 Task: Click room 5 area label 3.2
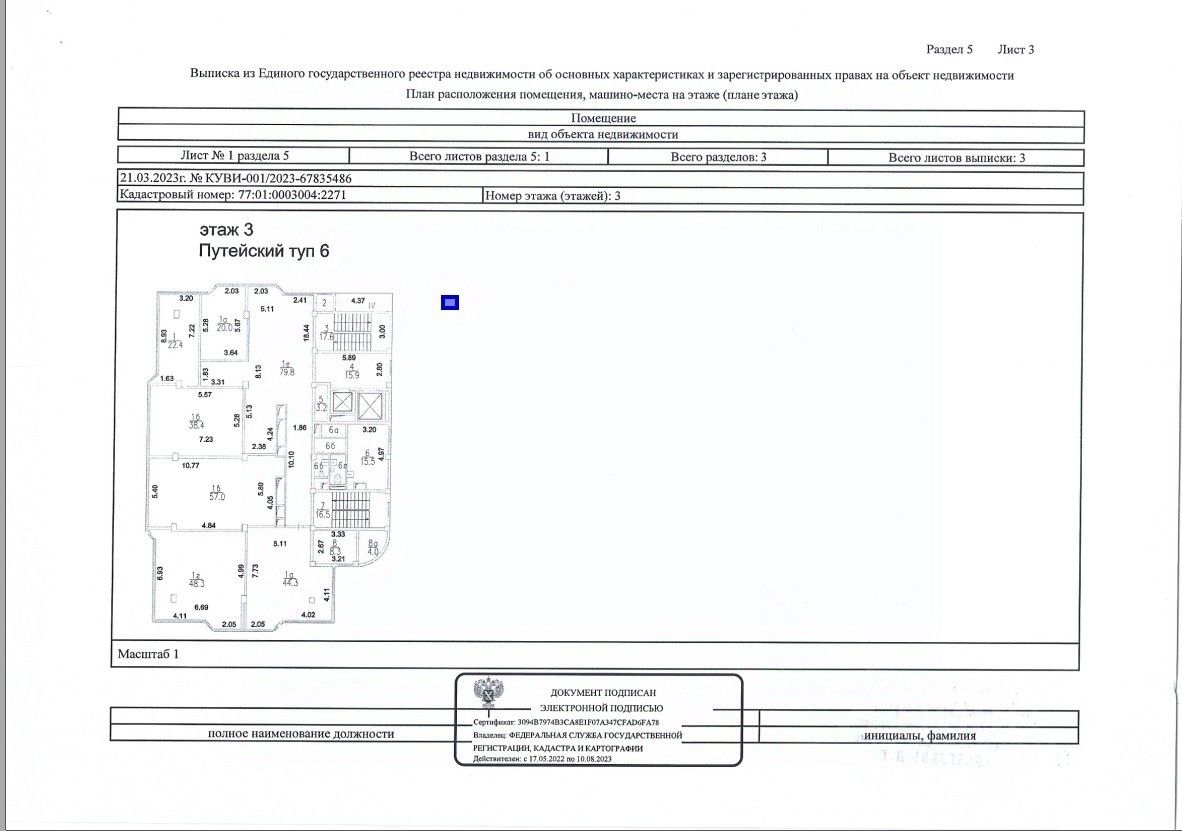(x=321, y=407)
